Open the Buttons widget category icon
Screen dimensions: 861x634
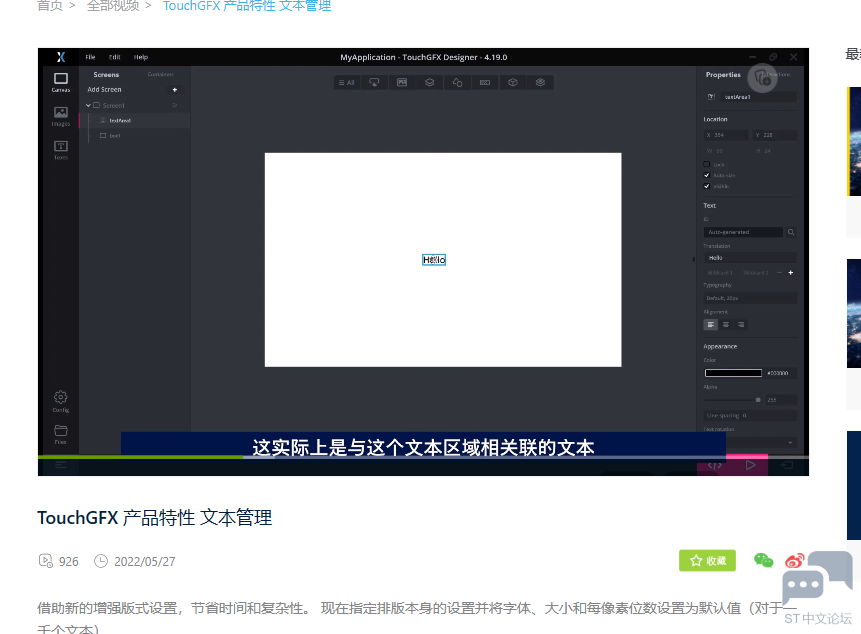(x=374, y=82)
